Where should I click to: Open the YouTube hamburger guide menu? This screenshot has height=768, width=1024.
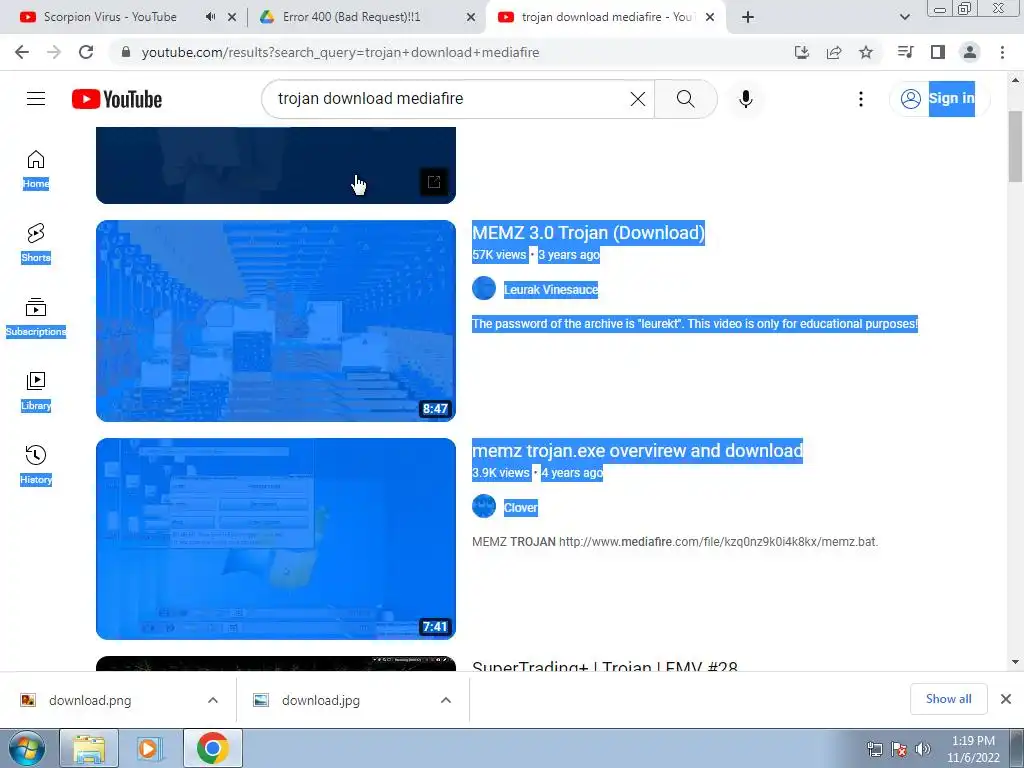pyautogui.click(x=36, y=99)
